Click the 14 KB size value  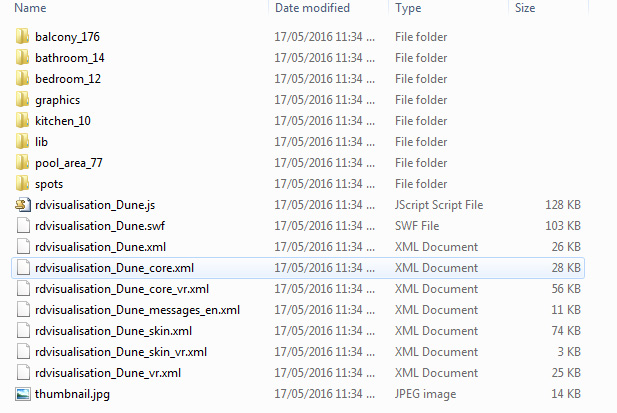coord(566,394)
